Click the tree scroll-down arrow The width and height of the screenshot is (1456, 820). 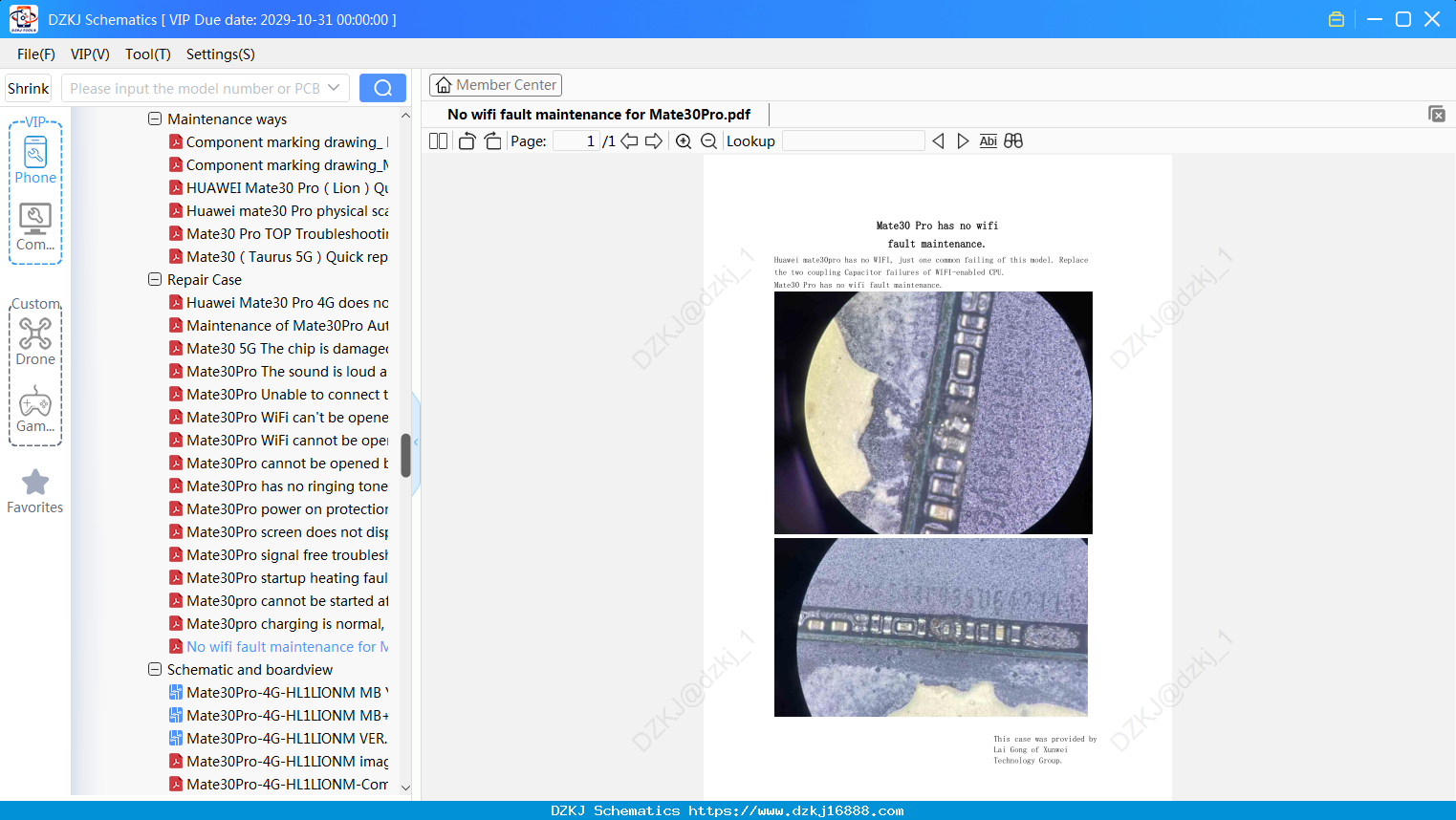(405, 788)
